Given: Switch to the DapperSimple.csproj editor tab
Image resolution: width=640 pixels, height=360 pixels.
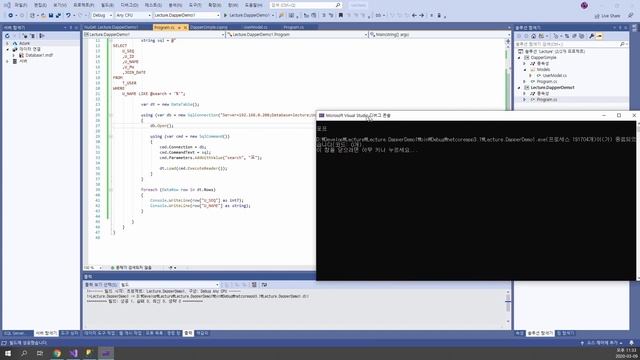Looking at the screenshot, I should point(209,27).
